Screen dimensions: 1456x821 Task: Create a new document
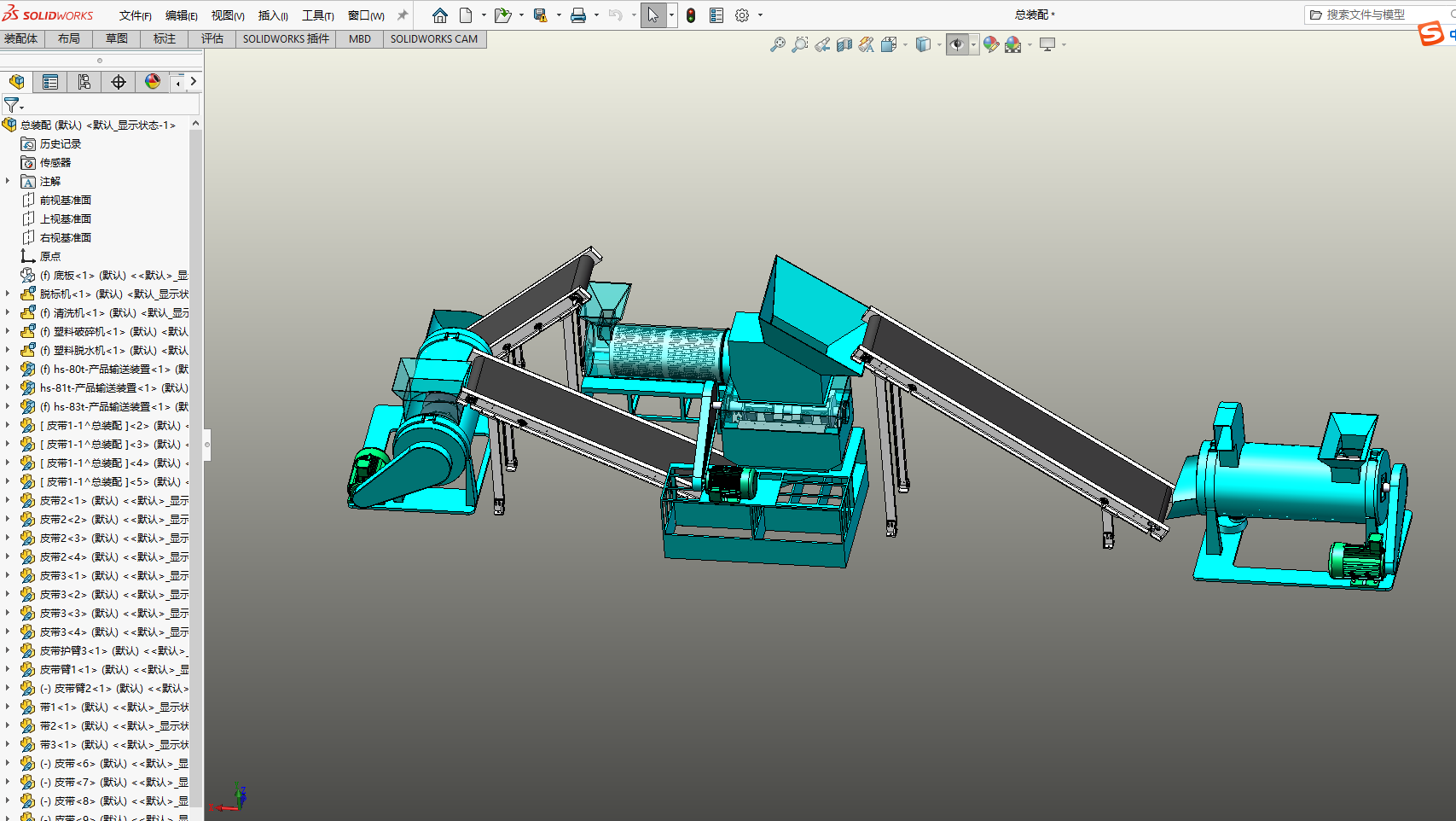pyautogui.click(x=466, y=15)
